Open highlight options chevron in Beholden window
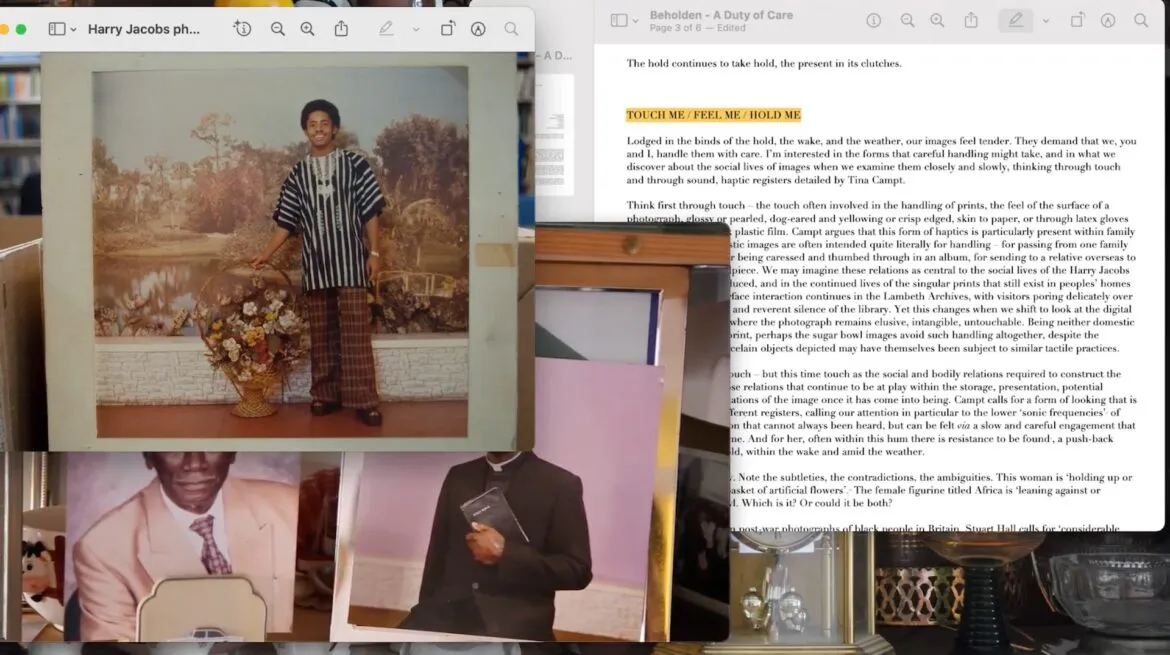 pyautogui.click(x=1045, y=22)
